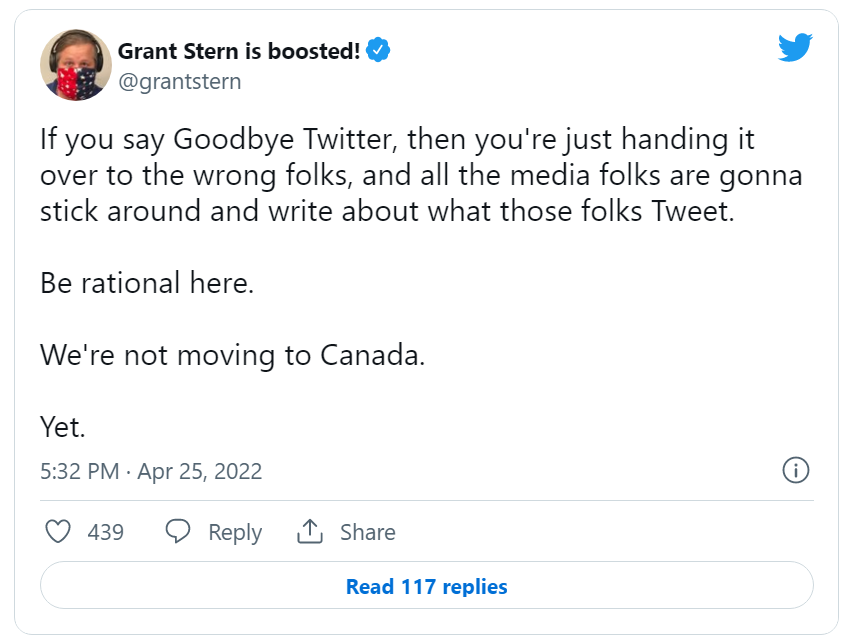Click the "Be rational here." sentence
The image size is (847, 641).
pos(147,283)
